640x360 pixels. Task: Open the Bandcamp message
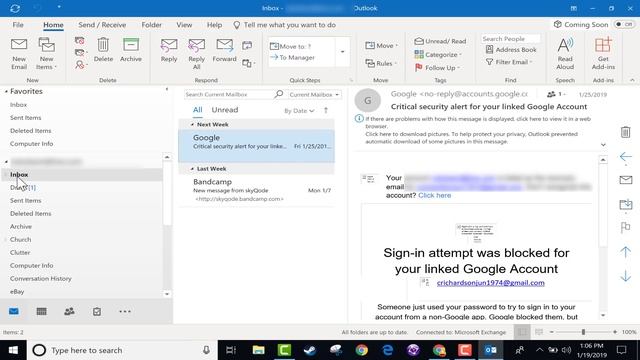(256, 190)
